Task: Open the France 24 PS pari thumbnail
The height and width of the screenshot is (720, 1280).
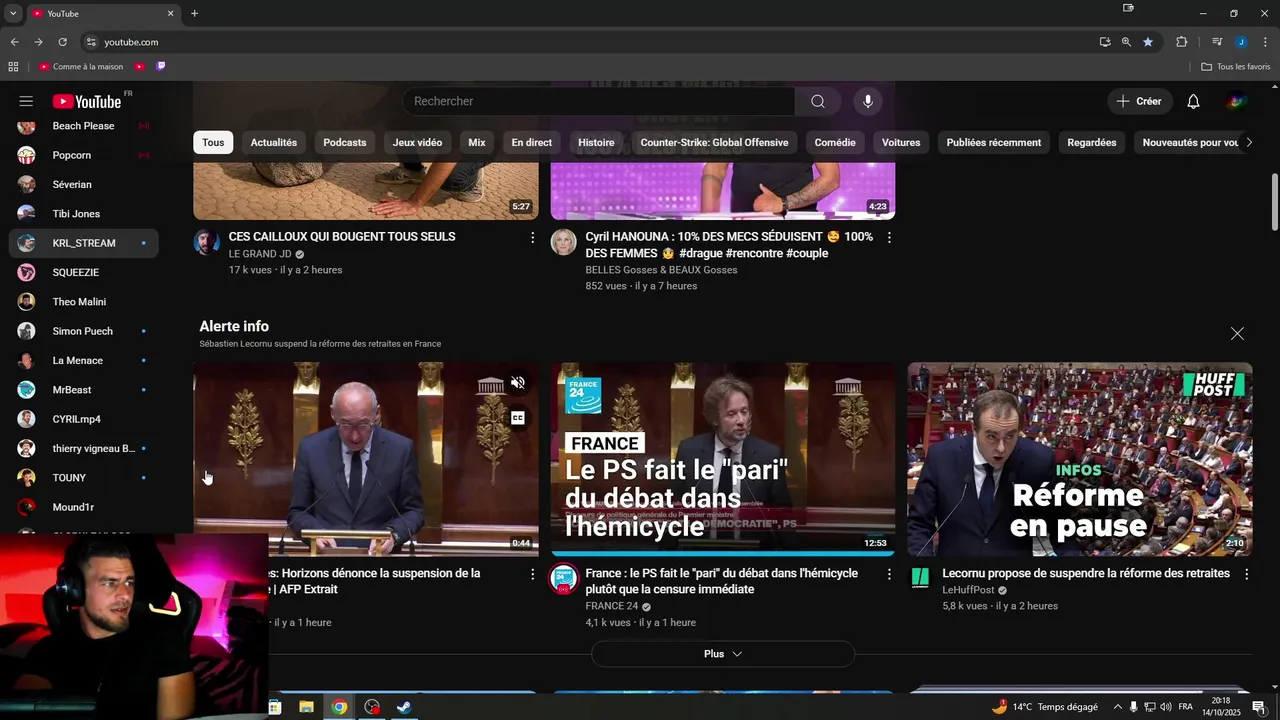Action: pyautogui.click(x=723, y=459)
